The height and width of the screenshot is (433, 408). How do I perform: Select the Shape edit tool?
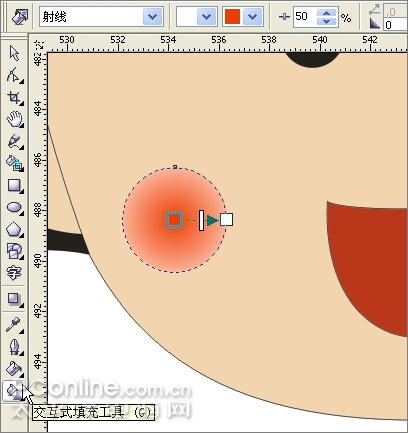point(14,75)
